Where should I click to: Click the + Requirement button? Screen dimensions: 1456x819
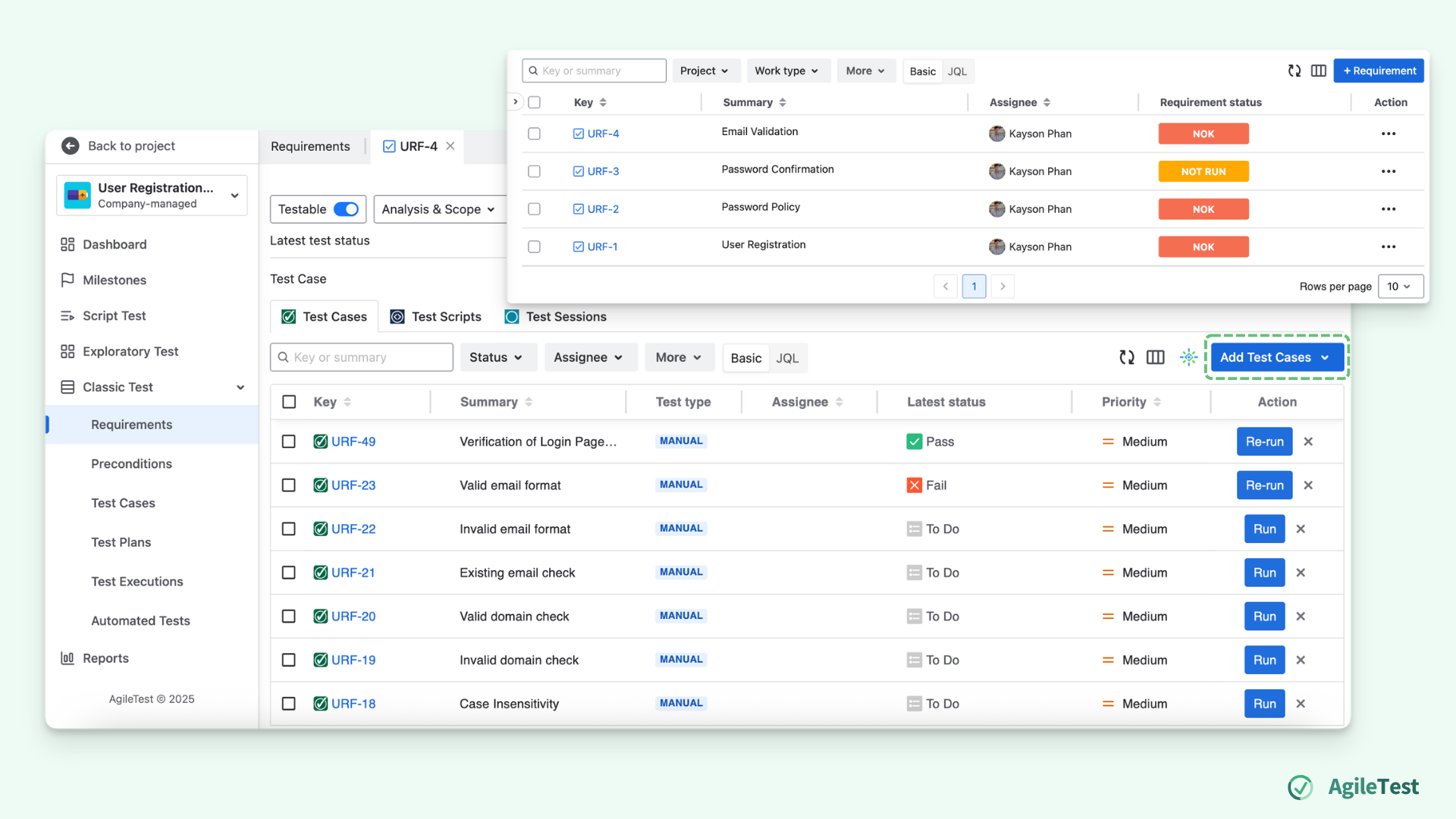[x=1378, y=71]
